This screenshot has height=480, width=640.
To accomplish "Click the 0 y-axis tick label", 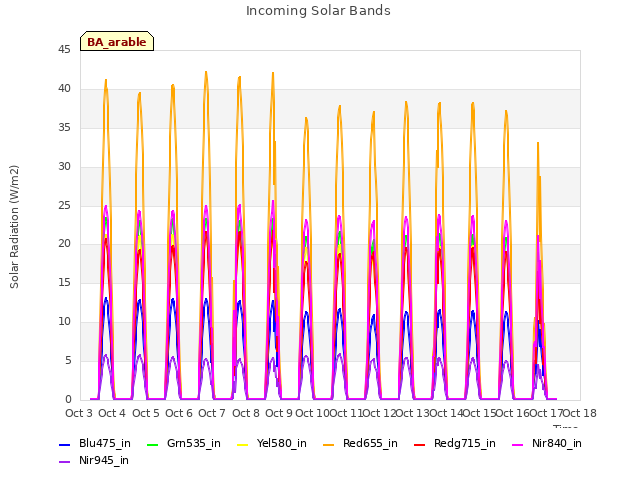I will 68,400.
